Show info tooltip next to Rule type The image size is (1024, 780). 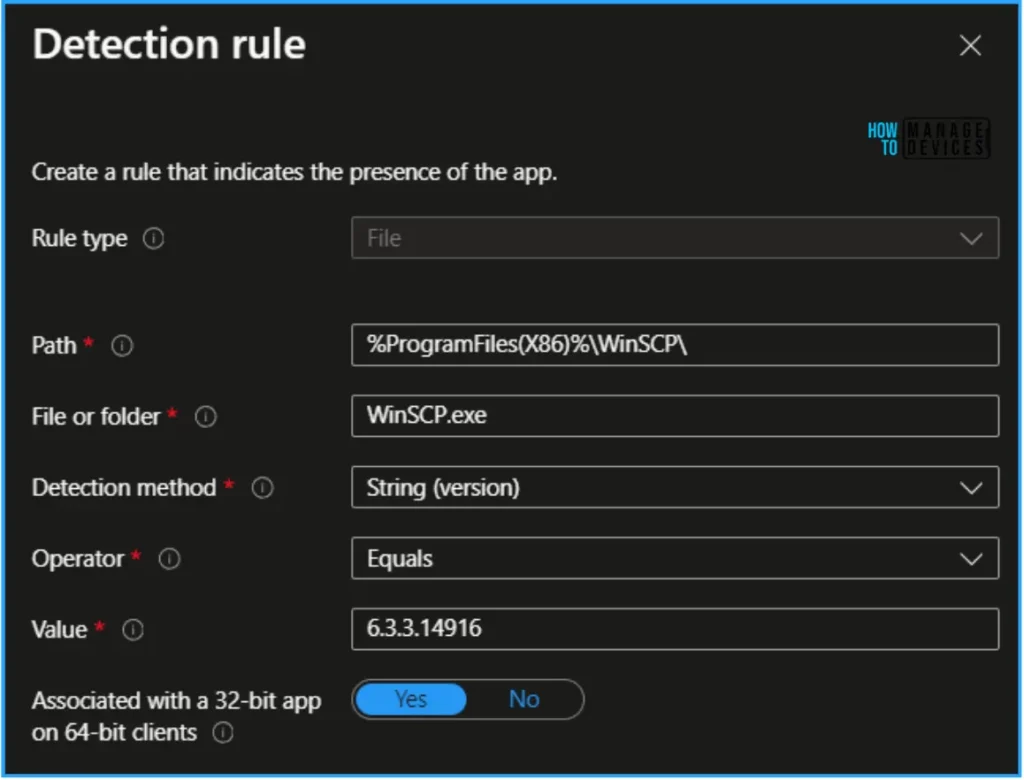pos(153,238)
